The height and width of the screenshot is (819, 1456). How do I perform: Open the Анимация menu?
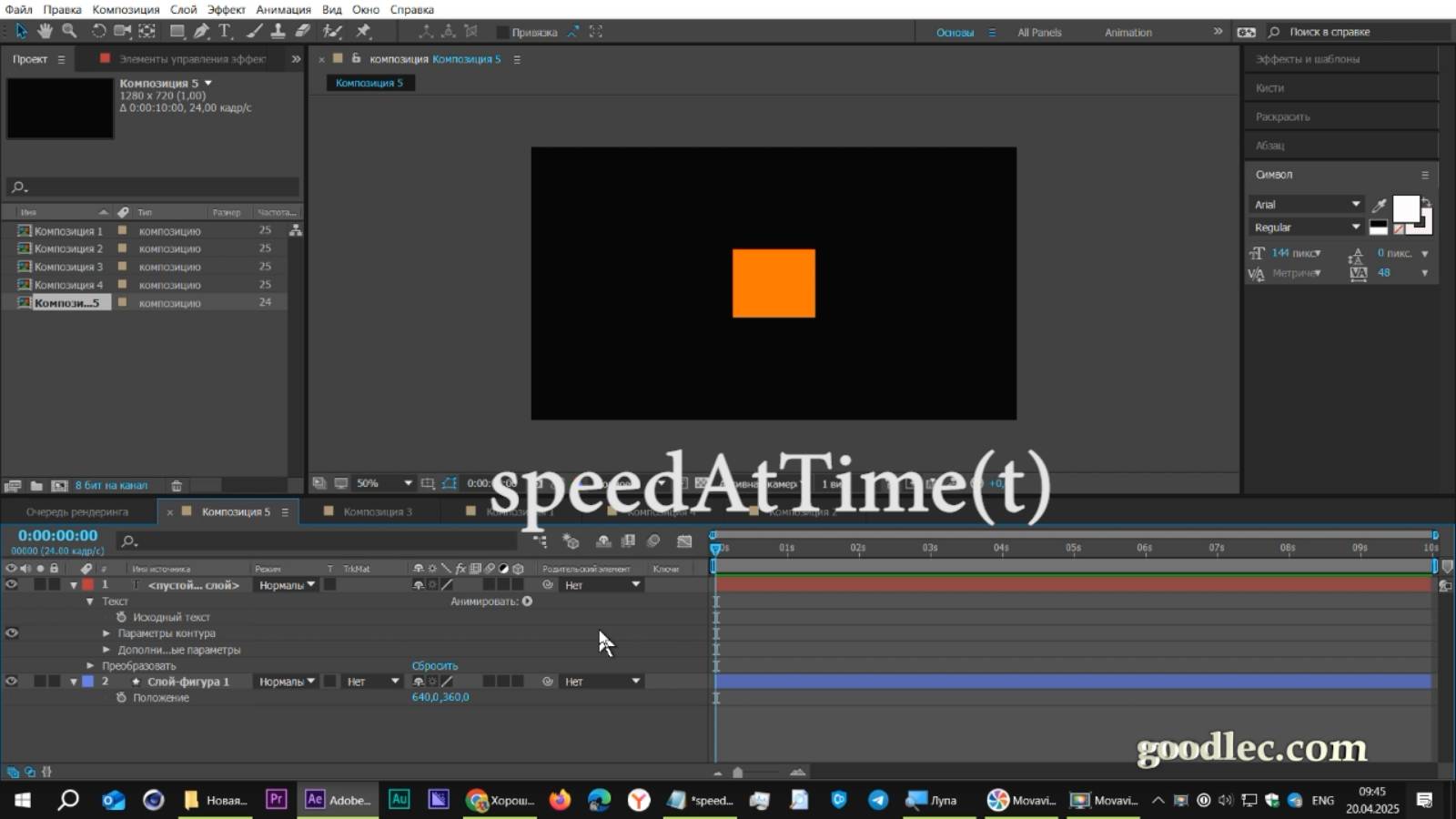[x=283, y=9]
